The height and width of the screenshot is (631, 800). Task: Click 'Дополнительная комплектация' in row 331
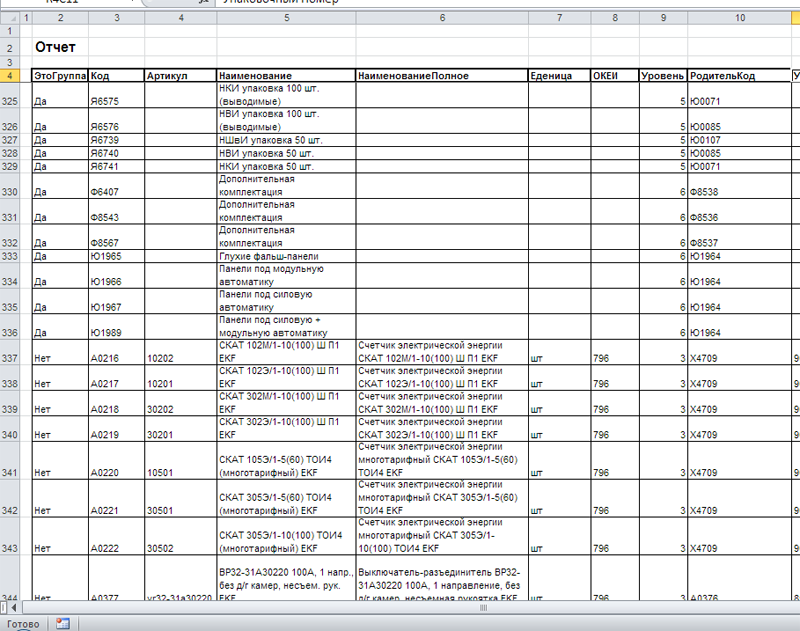coord(286,211)
